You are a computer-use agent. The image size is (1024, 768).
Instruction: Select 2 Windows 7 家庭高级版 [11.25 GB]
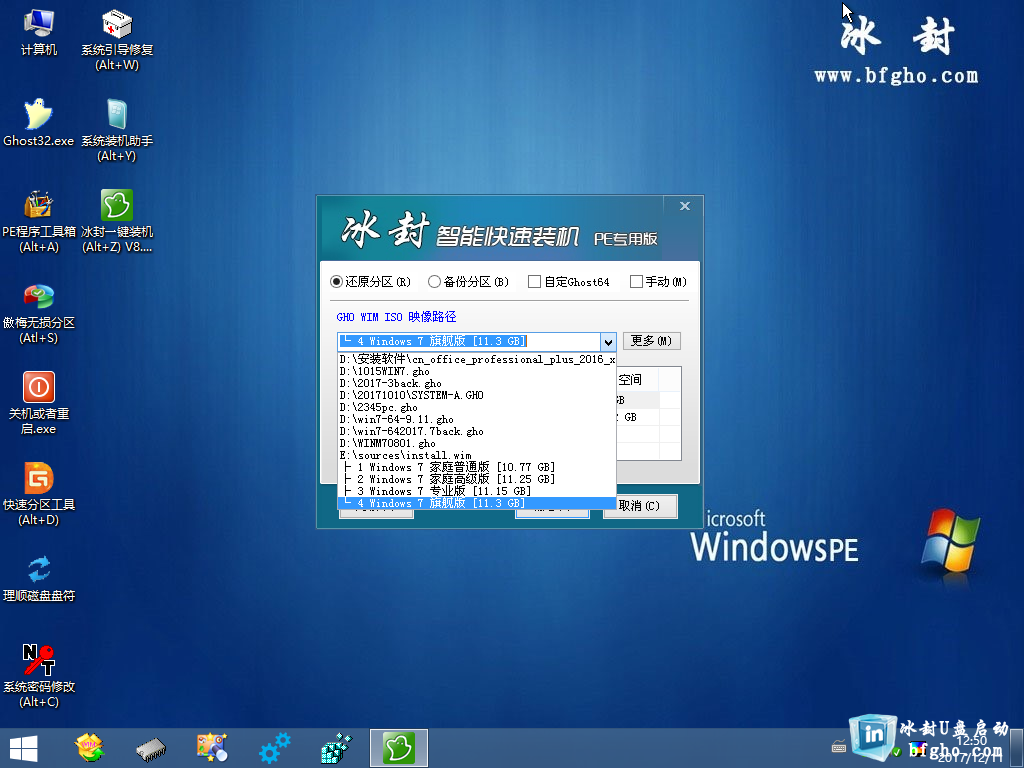point(477,479)
